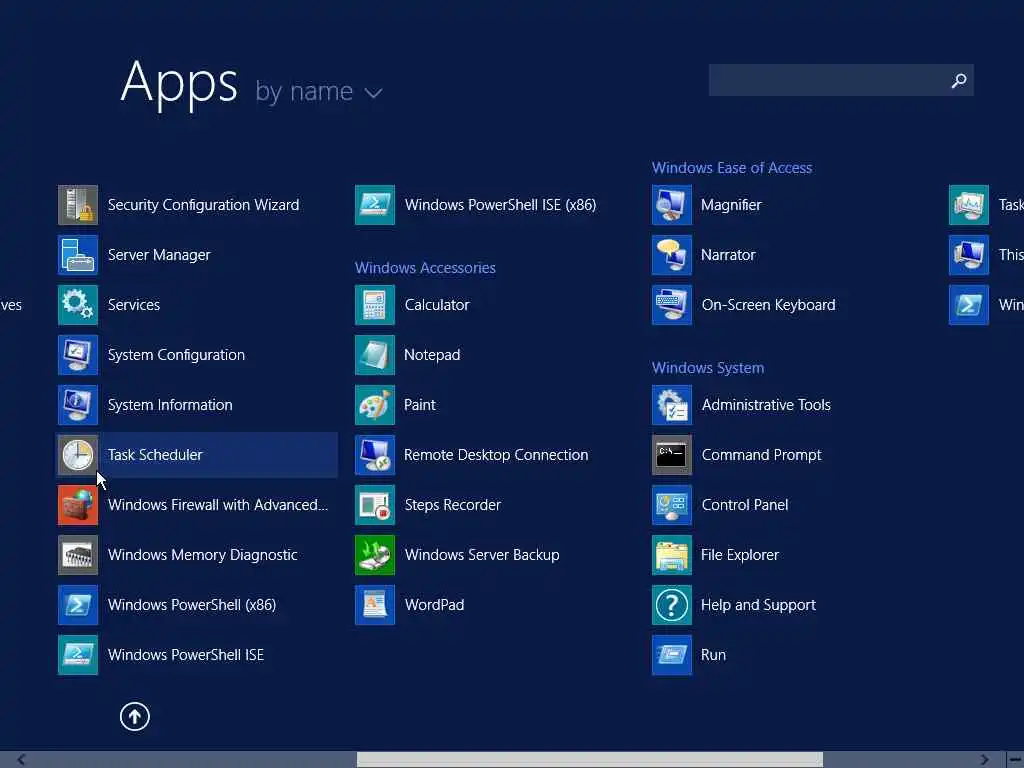Select the 'Windows Accessories' group heading

coord(425,268)
